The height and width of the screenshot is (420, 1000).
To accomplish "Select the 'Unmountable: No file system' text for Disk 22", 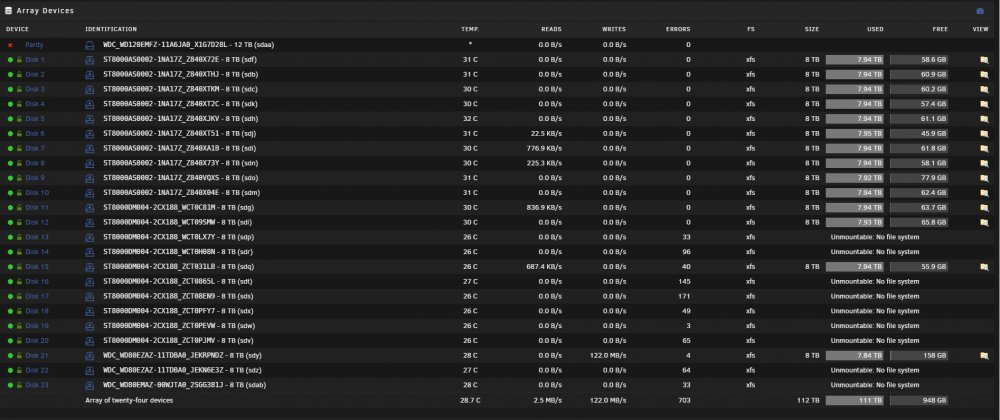I will tap(875, 370).
